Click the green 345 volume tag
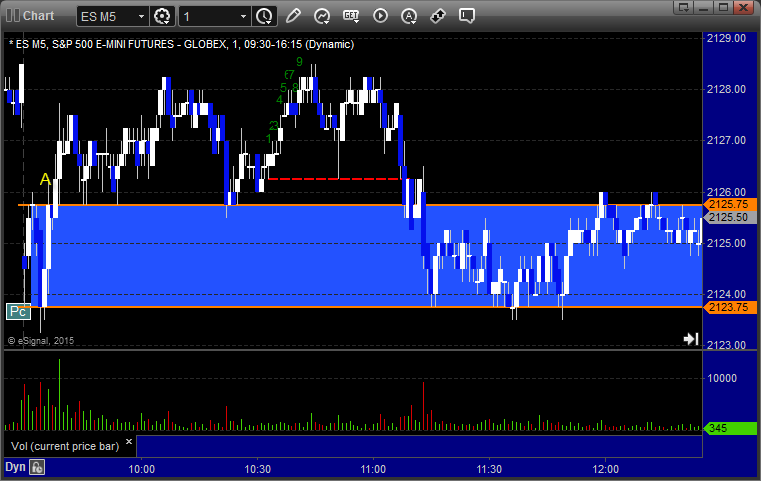Image resolution: width=761 pixels, height=481 pixels. point(729,428)
